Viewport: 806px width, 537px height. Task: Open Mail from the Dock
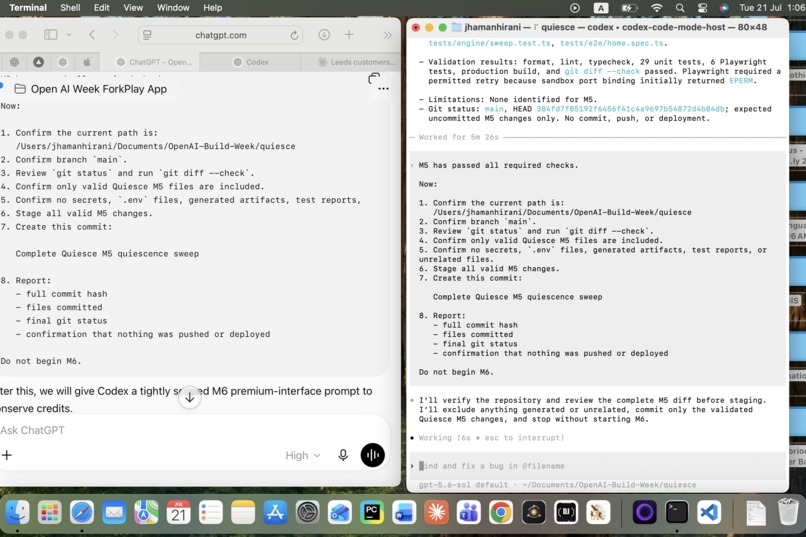(x=114, y=512)
